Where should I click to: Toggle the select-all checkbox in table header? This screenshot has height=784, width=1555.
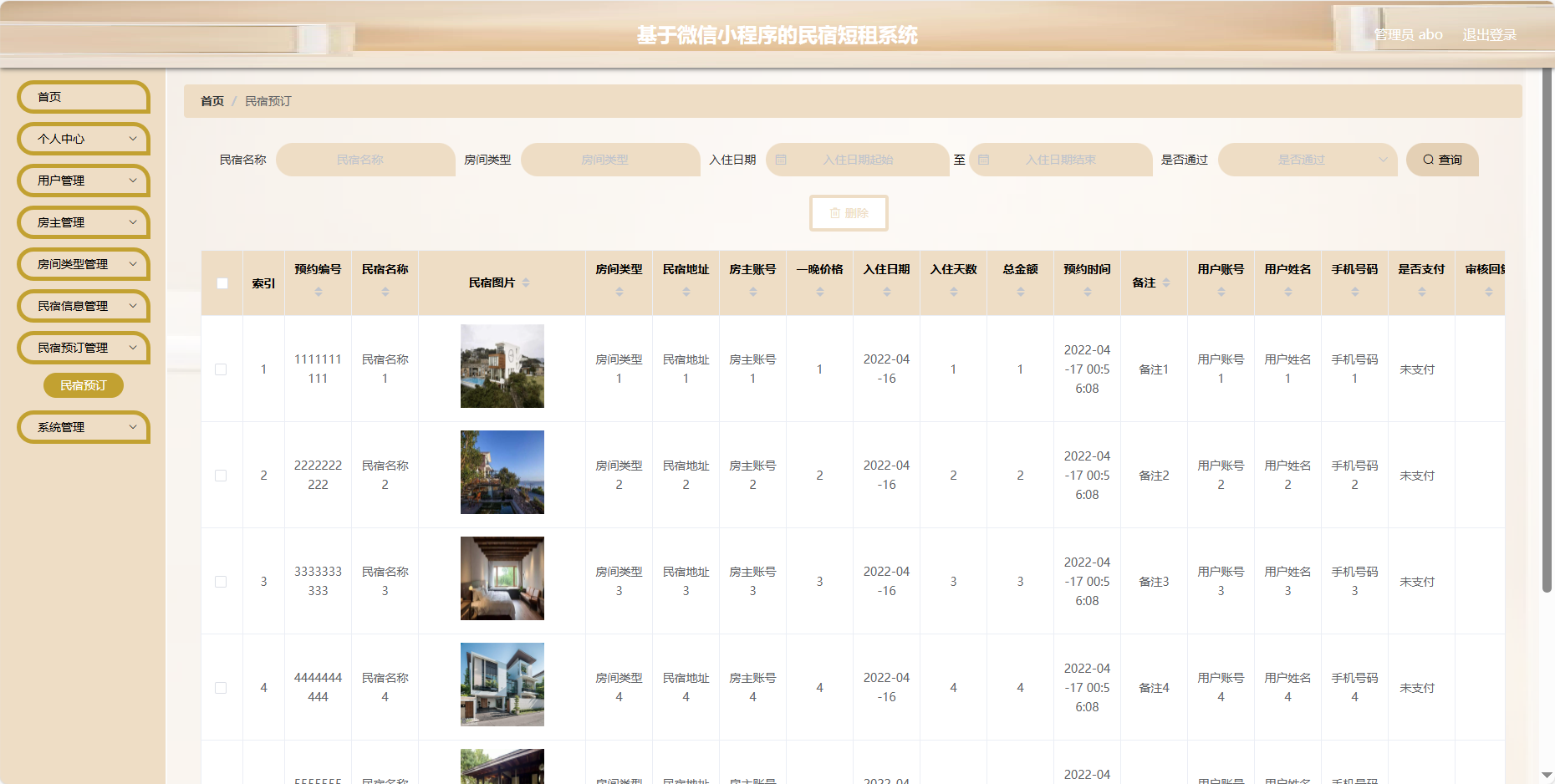[222, 283]
